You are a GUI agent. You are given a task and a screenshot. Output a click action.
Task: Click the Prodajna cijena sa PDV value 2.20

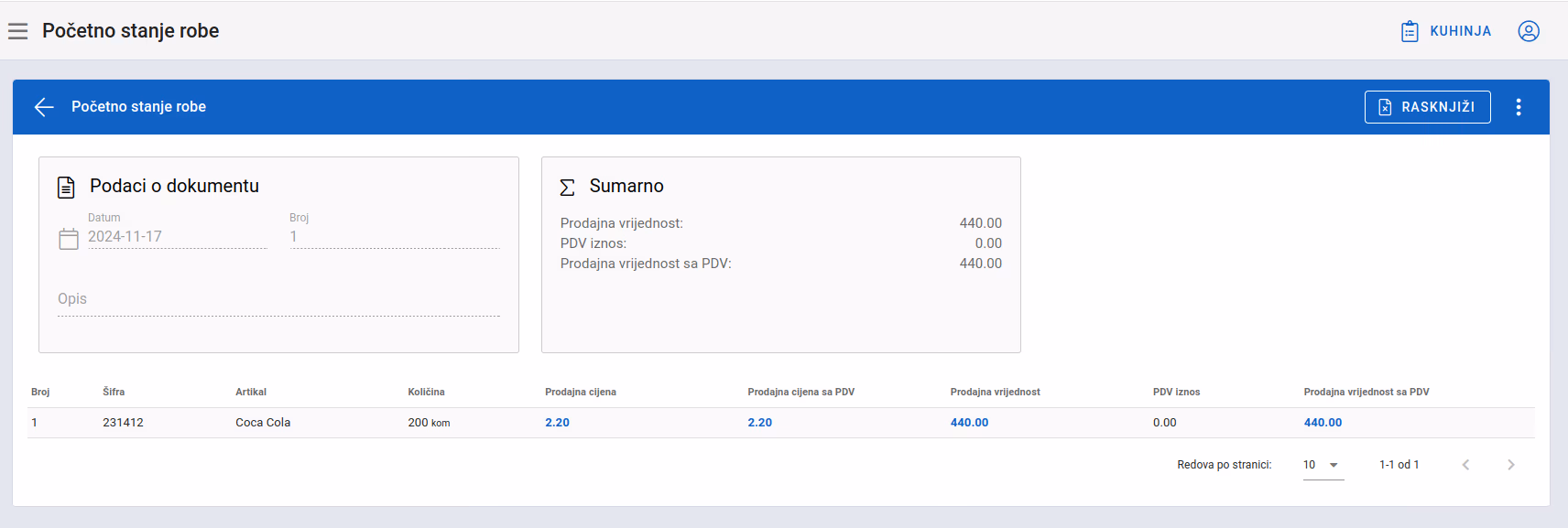[x=759, y=423]
